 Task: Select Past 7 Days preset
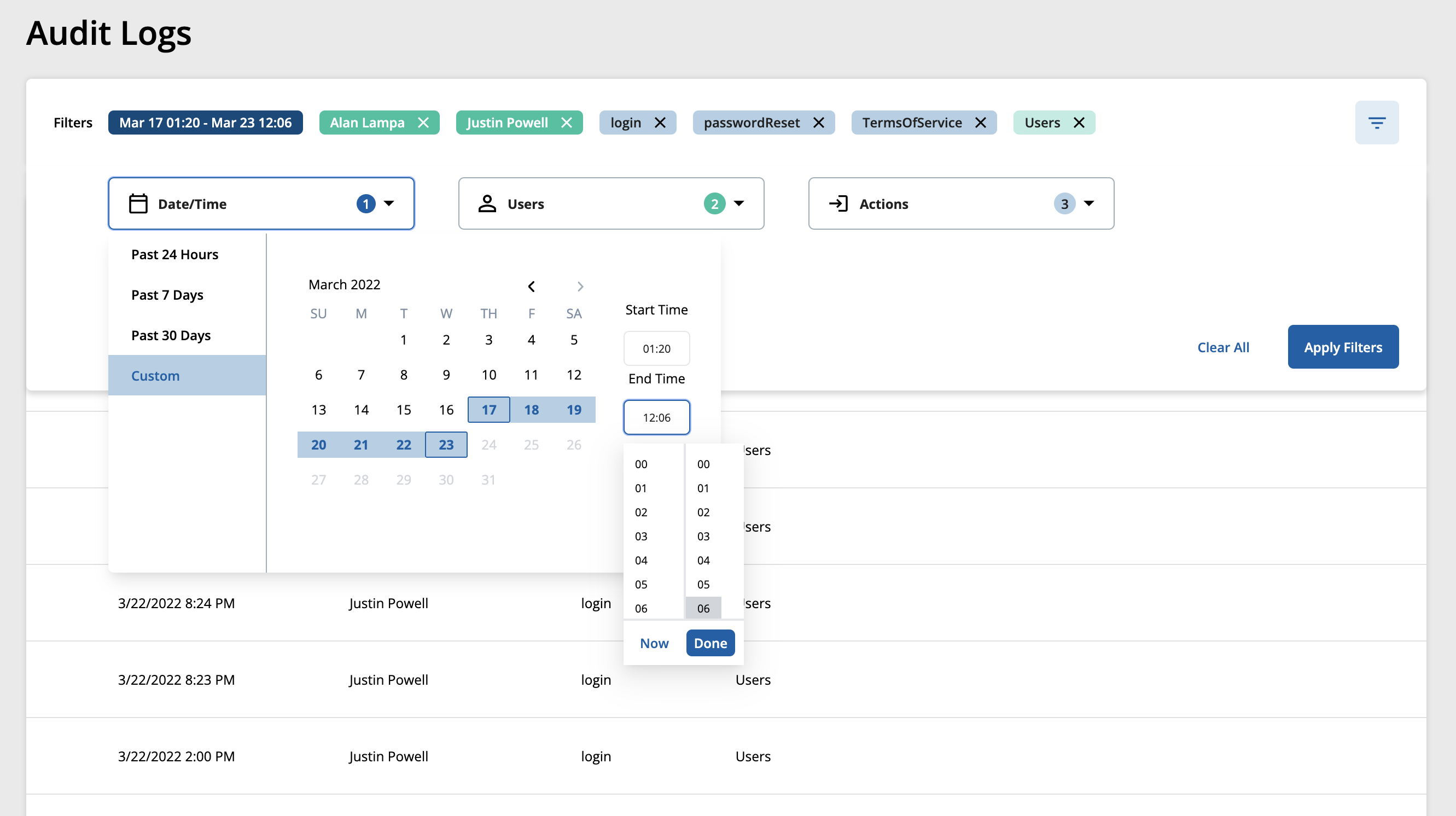point(187,295)
